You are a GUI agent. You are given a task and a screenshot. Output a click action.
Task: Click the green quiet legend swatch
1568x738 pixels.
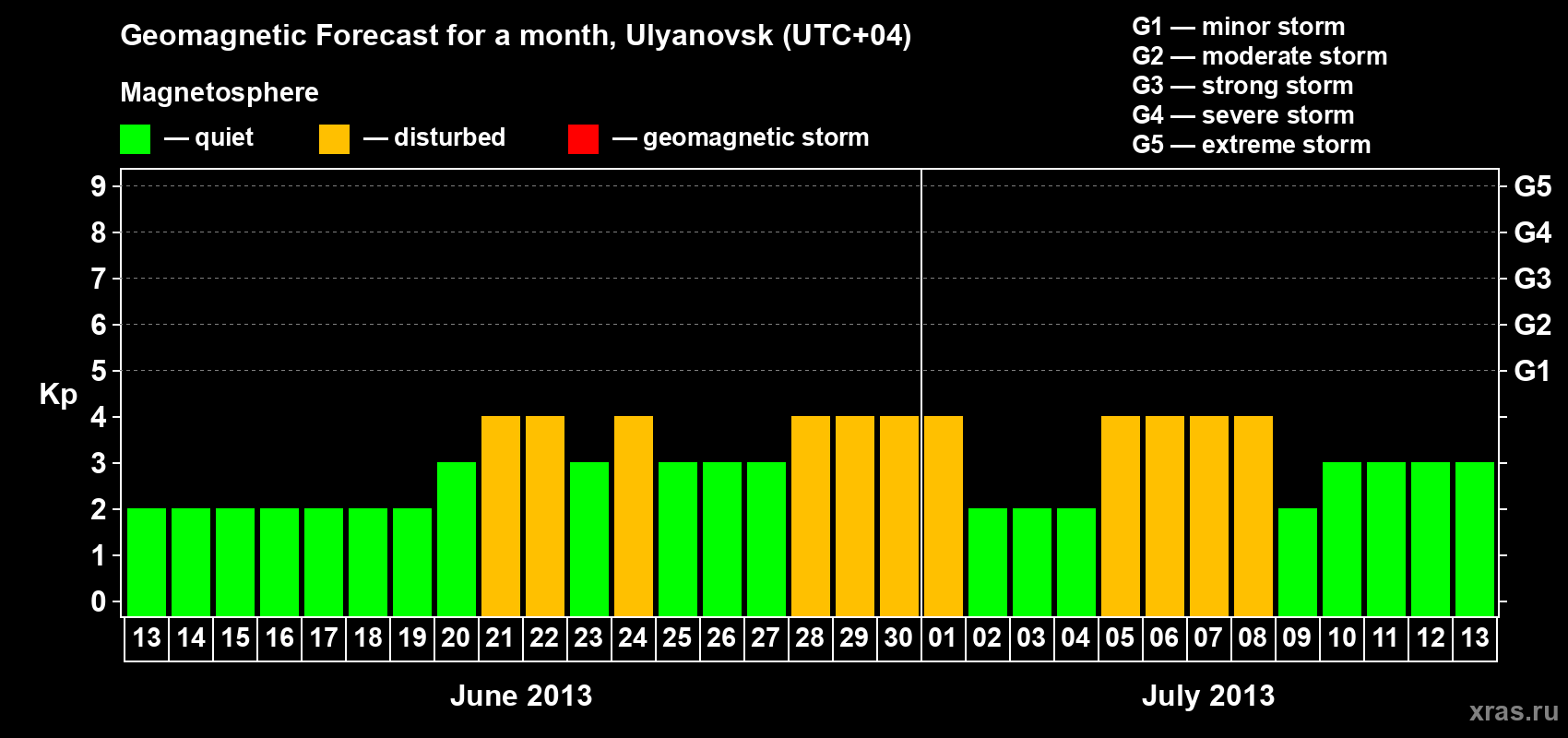(136, 139)
